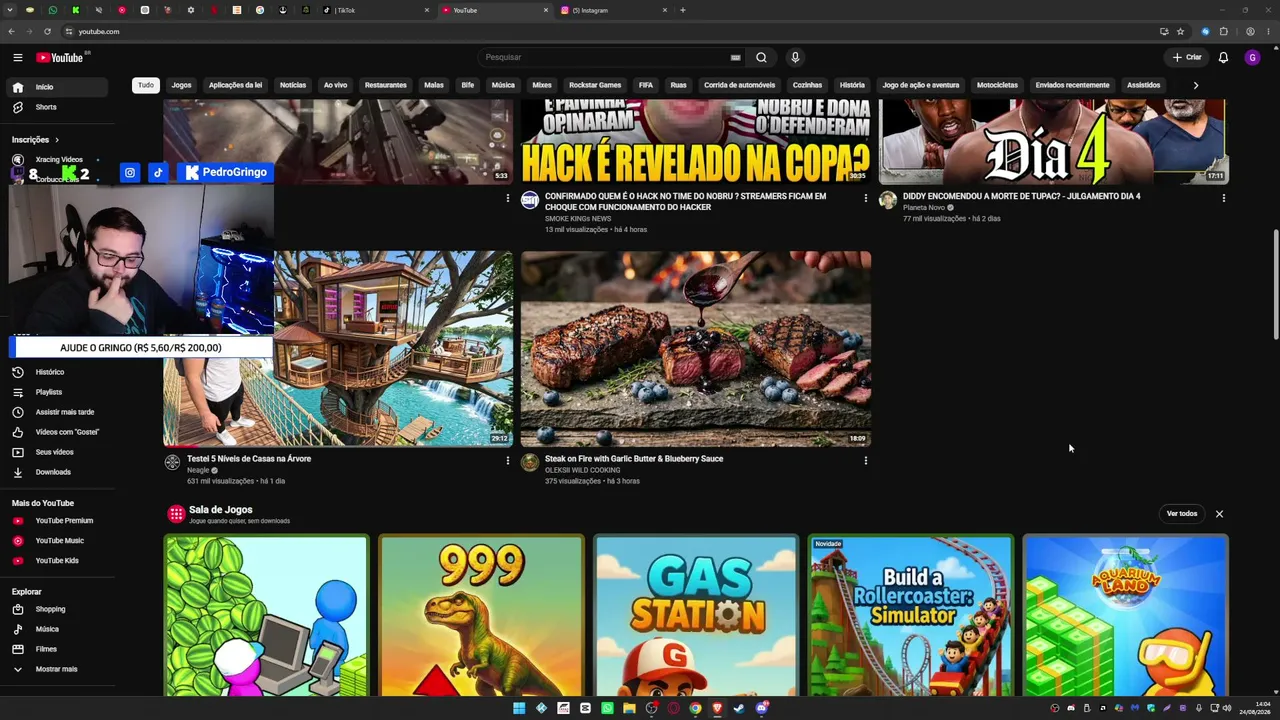Image resolution: width=1280 pixels, height=720 pixels.
Task: Open Assistir mais tarde list
Action: click(x=55, y=412)
